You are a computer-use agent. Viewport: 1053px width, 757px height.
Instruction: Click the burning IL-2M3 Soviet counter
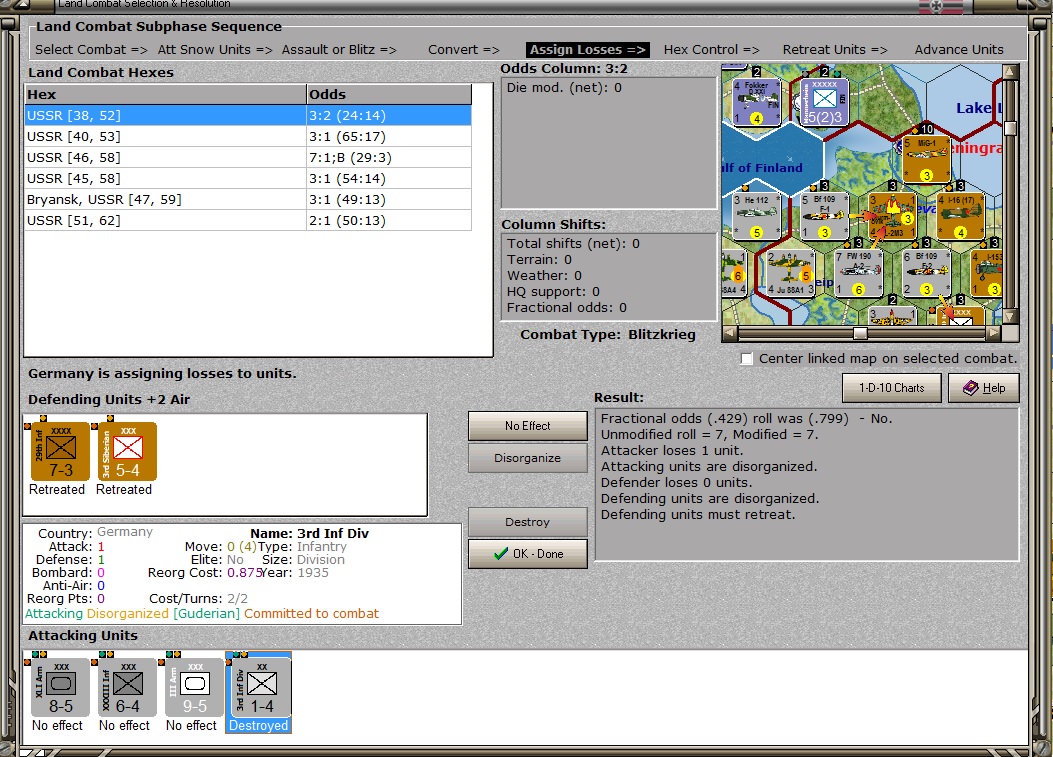(892, 216)
